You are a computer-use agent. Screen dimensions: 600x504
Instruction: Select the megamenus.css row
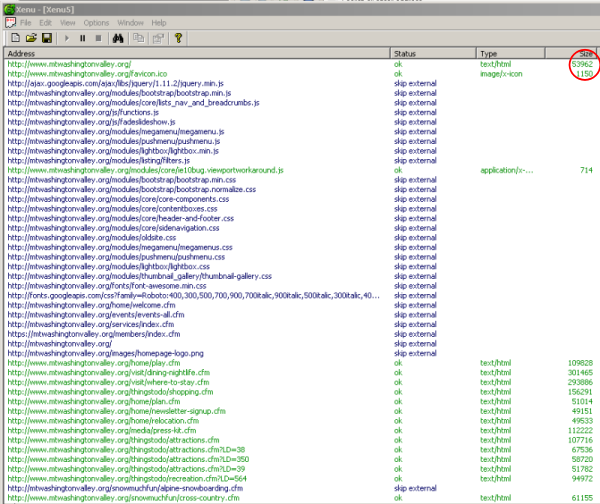pyautogui.click(x=300, y=247)
